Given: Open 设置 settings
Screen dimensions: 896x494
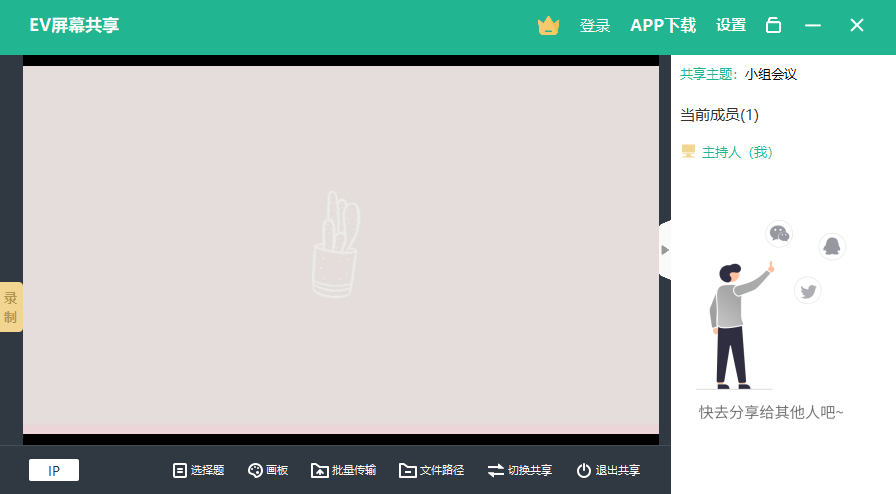Looking at the screenshot, I should [x=731, y=25].
